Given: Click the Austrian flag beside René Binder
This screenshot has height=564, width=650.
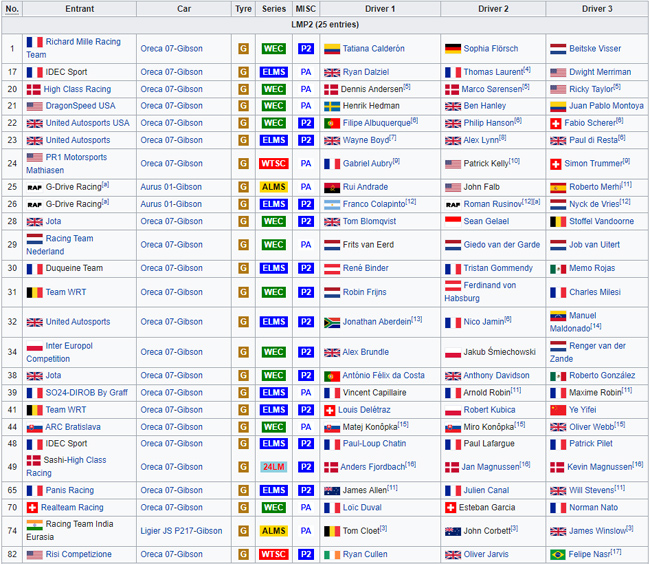Looking at the screenshot, I should [x=332, y=269].
